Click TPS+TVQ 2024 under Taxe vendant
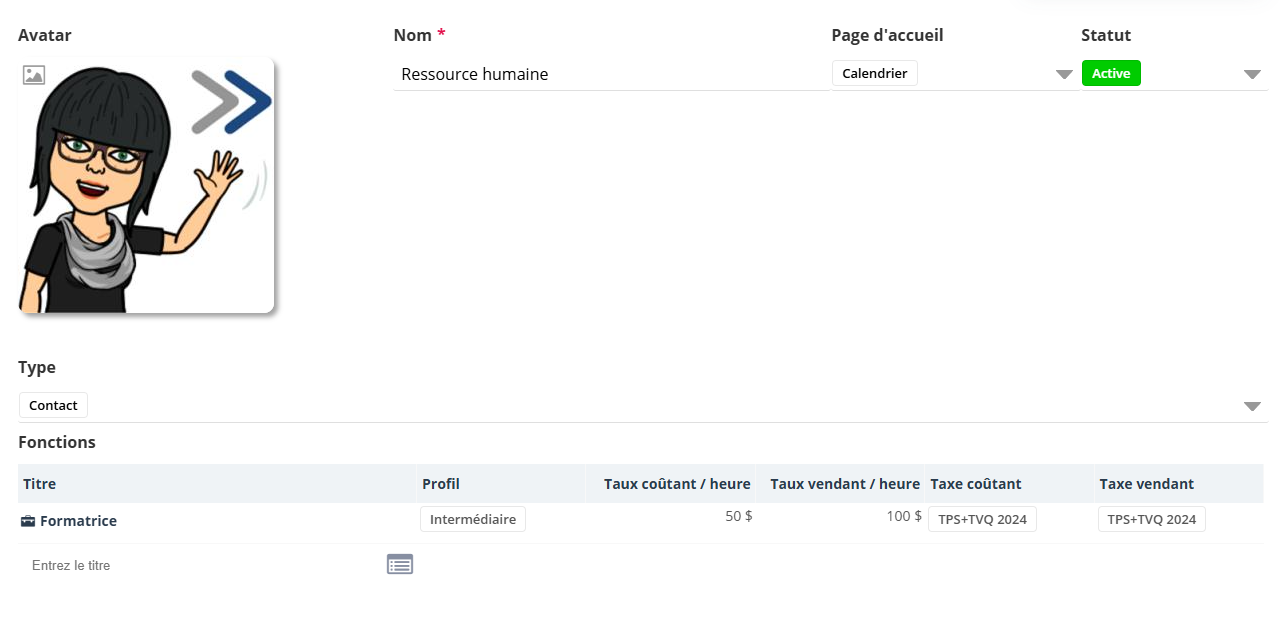This screenshot has width=1287, height=622. coord(1152,519)
